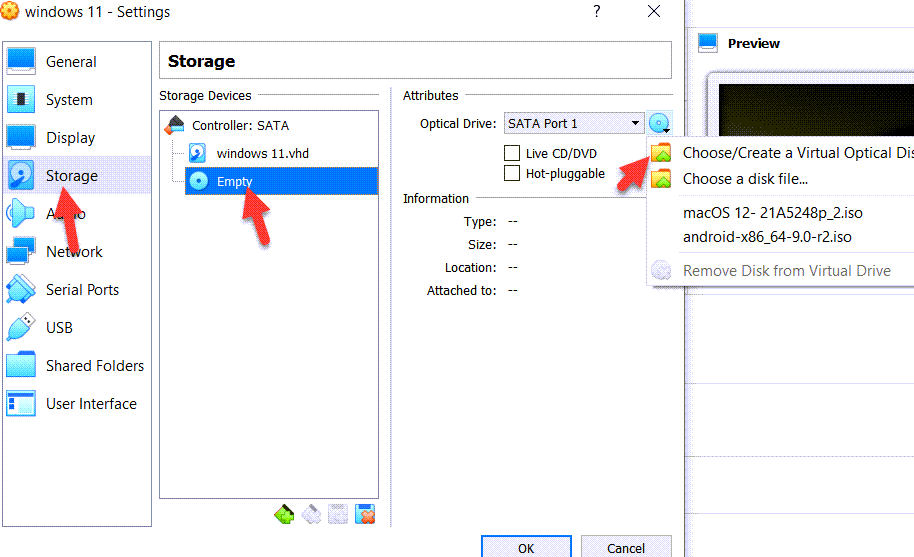
Task: Select the Storage category in the sidebar
Action: tap(77, 175)
